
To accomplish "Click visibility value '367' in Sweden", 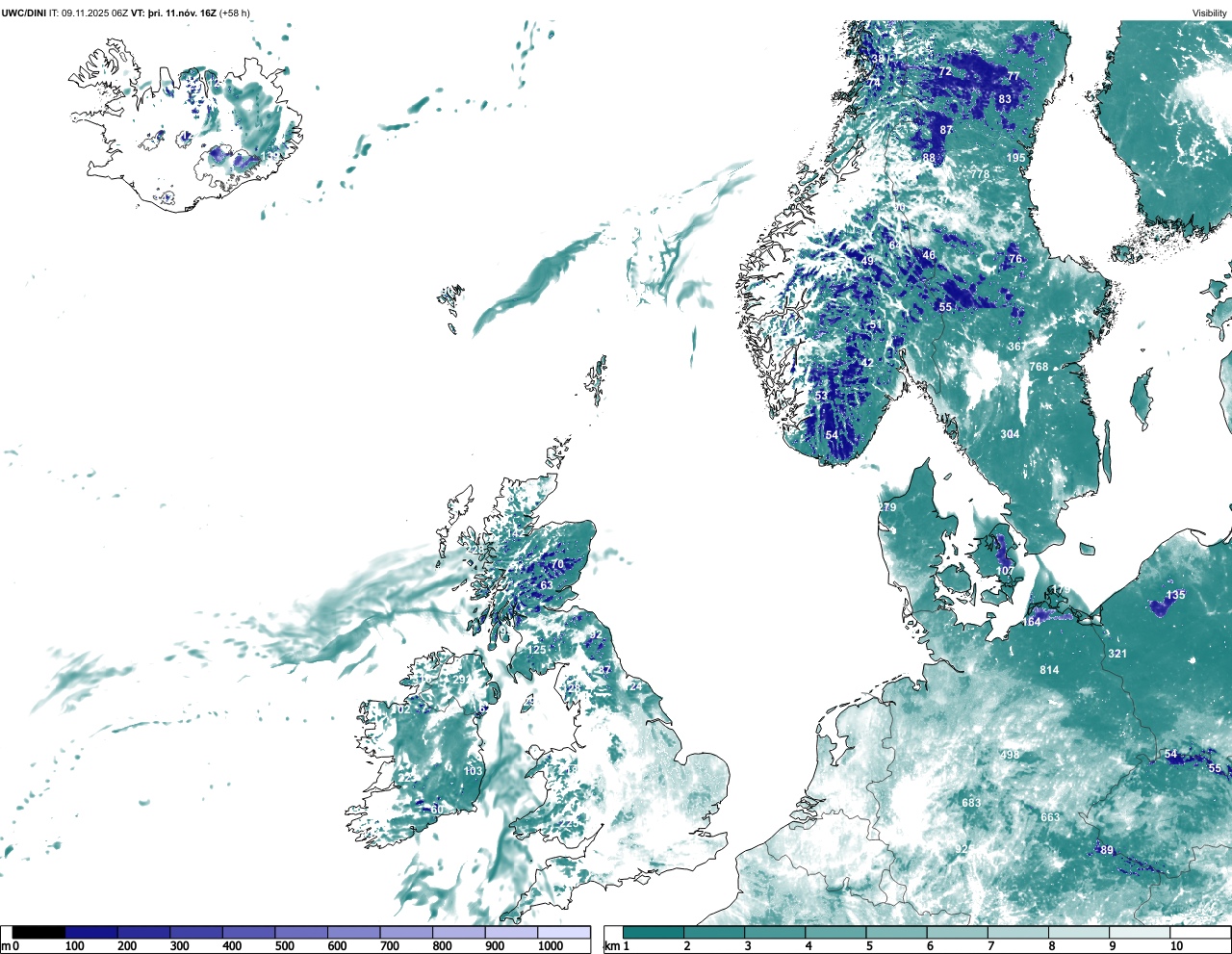I will 1016,347.
